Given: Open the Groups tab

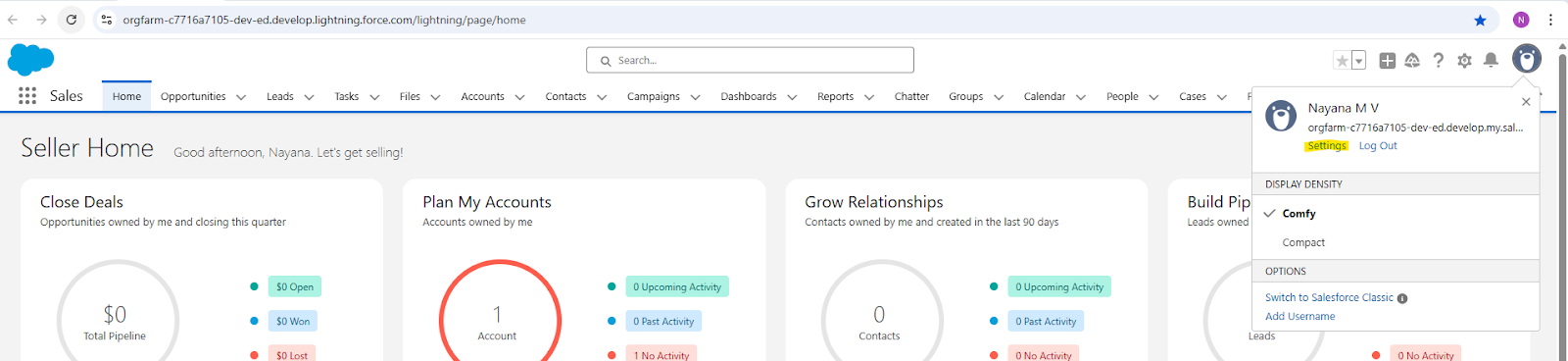Looking at the screenshot, I should (x=965, y=96).
